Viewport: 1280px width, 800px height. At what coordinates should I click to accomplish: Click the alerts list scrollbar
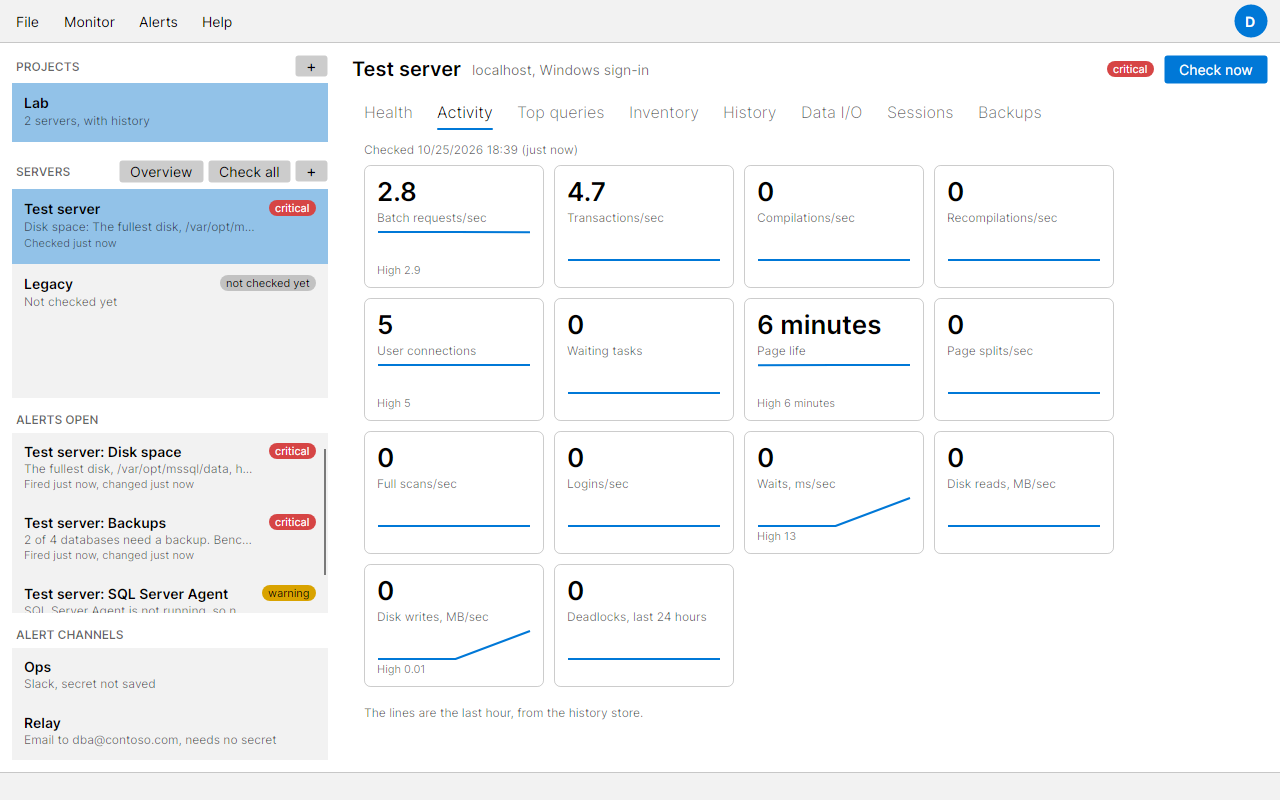325,512
